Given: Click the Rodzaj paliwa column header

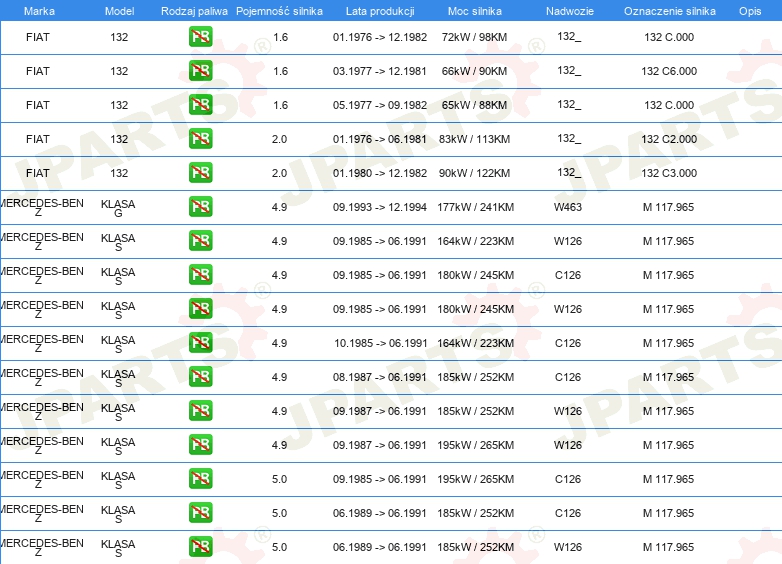Looking at the screenshot, I should coord(194,11).
